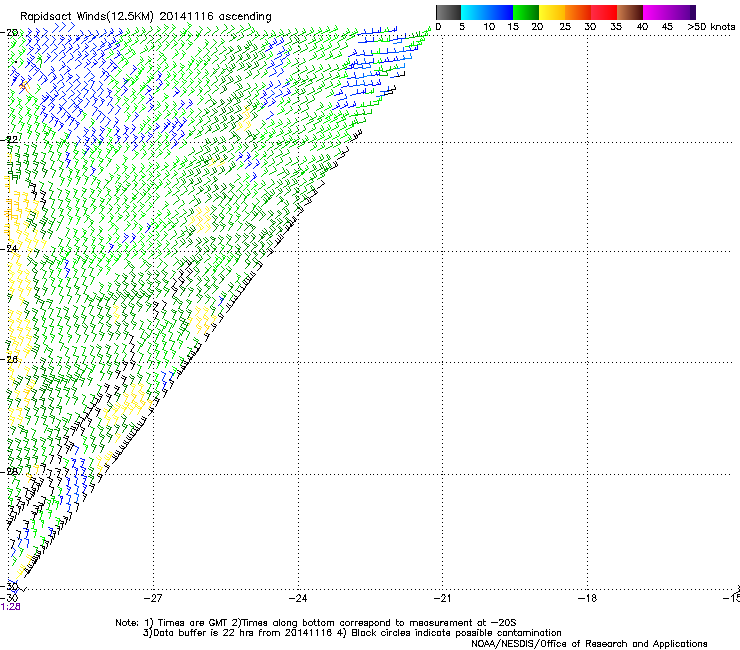Click the magenta 40-45 knots legend segment
The height and width of the screenshot is (650, 740).
coord(656,12)
